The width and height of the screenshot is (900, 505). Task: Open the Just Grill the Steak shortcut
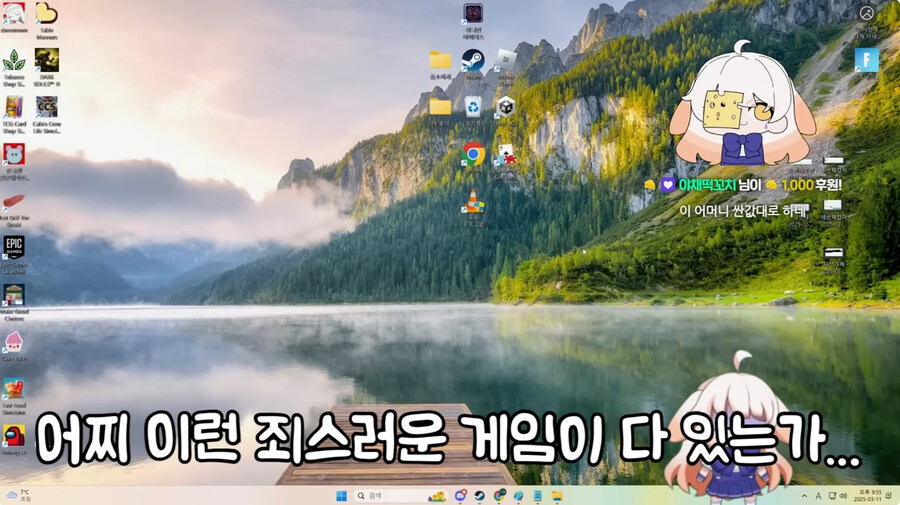(x=14, y=201)
